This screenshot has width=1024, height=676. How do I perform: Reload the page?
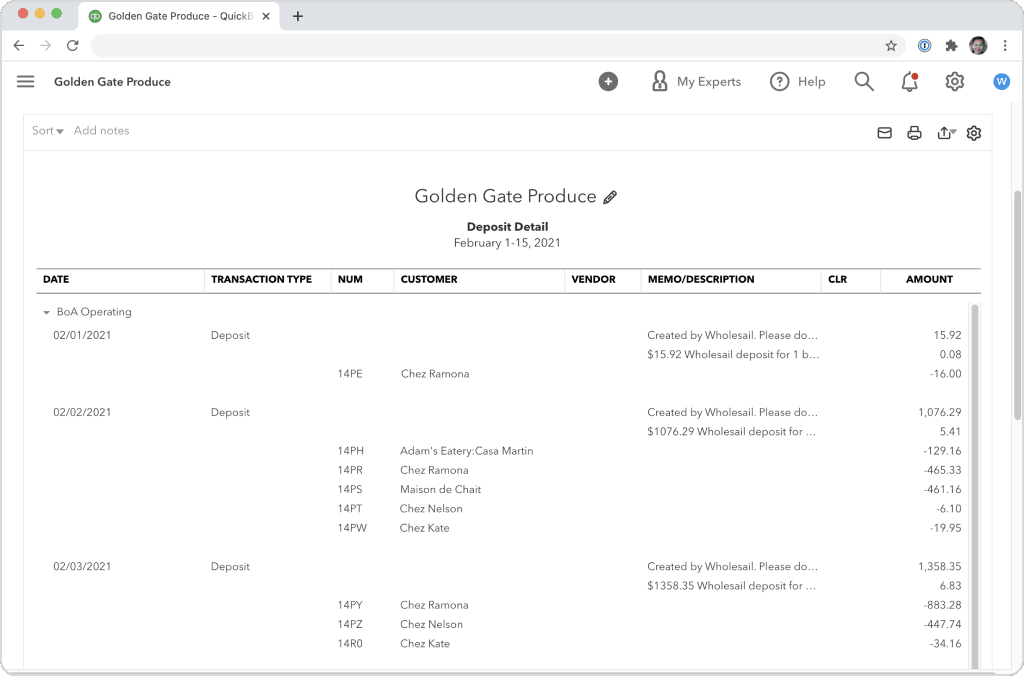click(72, 46)
